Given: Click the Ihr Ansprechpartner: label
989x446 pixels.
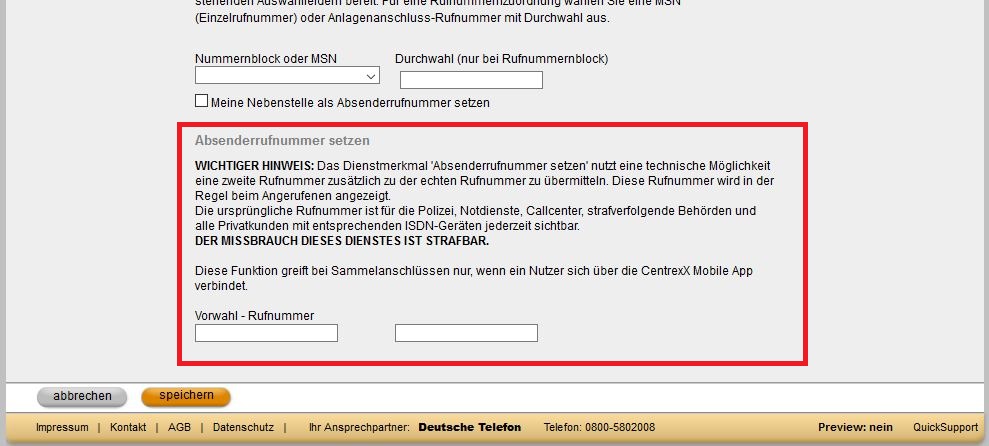Looking at the screenshot, I should [x=360, y=428].
